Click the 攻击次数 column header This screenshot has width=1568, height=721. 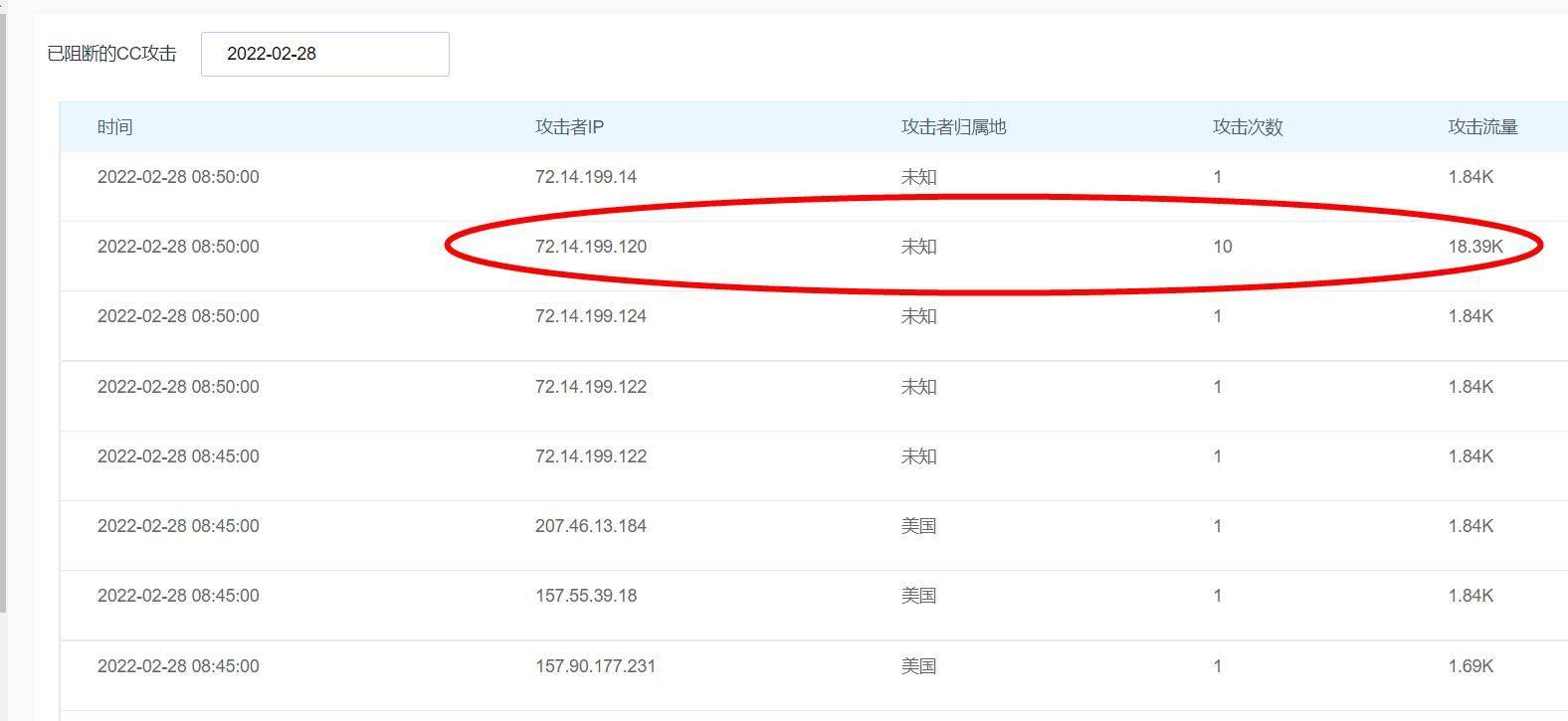pos(1248,127)
